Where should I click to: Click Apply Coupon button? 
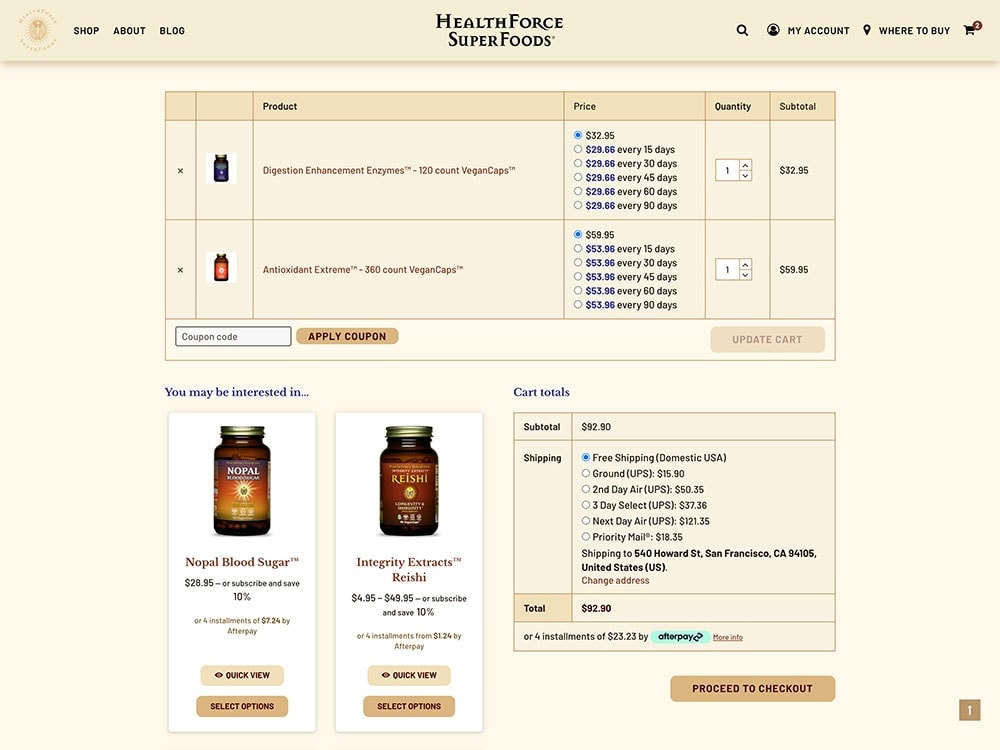coord(347,336)
